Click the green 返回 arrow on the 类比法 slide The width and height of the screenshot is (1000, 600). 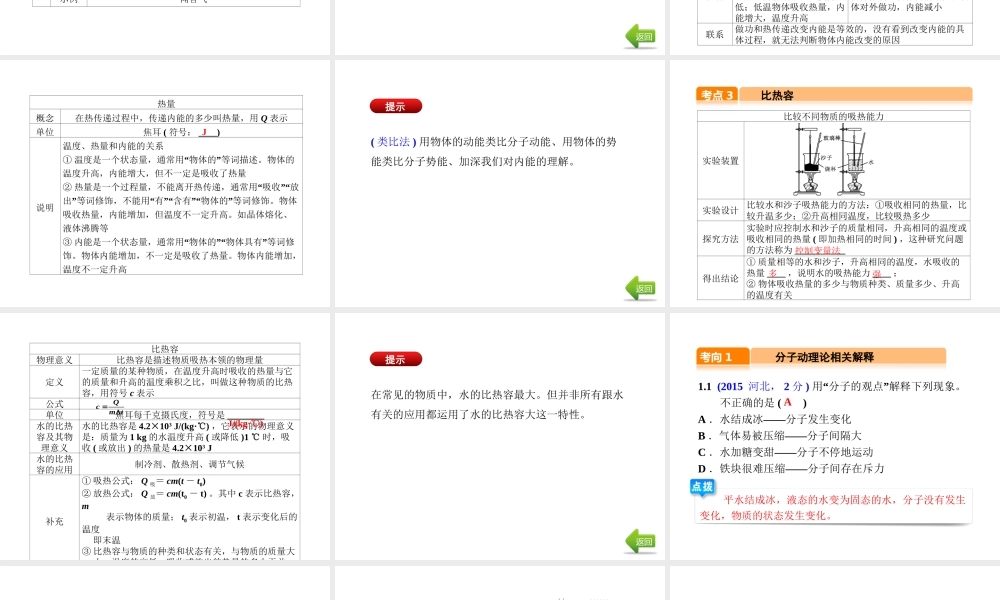pyautogui.click(x=640, y=288)
